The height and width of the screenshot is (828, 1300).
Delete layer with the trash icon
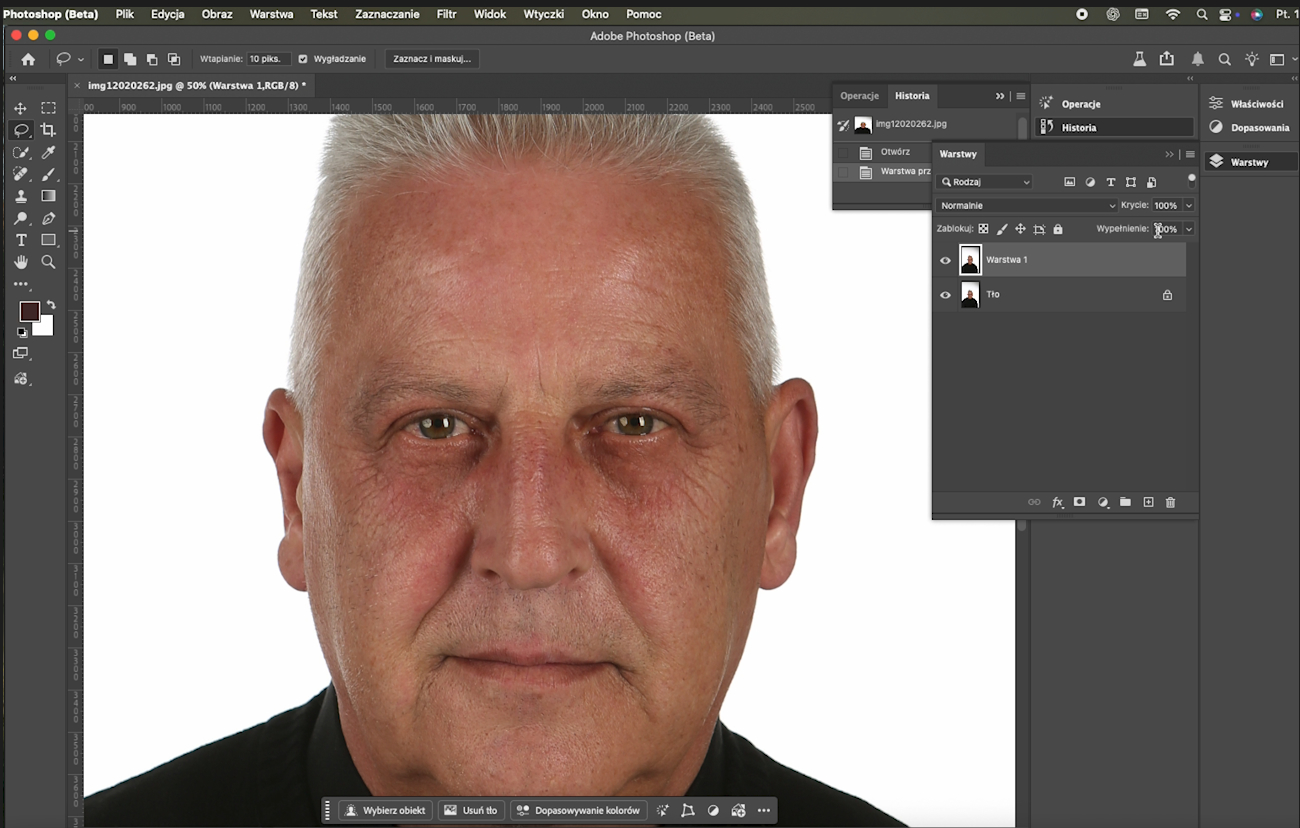1171,502
